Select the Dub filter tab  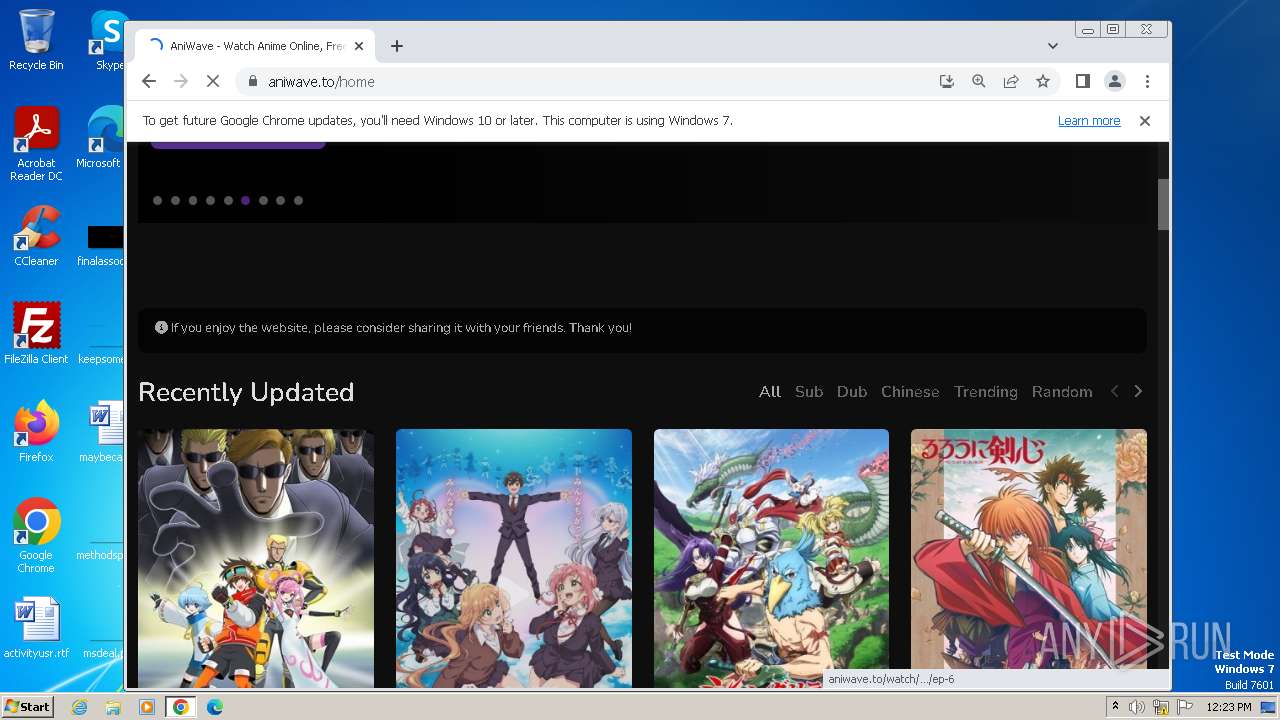[x=852, y=392]
